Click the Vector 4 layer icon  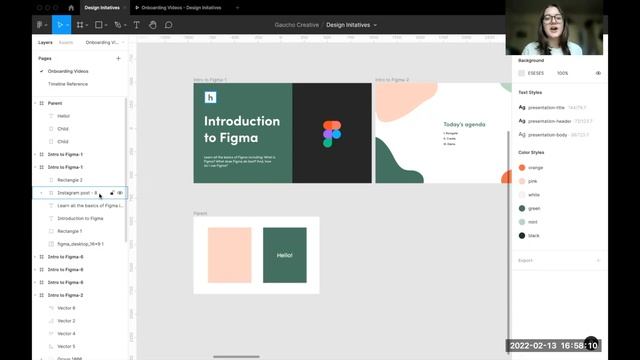pyautogui.click(x=51, y=333)
